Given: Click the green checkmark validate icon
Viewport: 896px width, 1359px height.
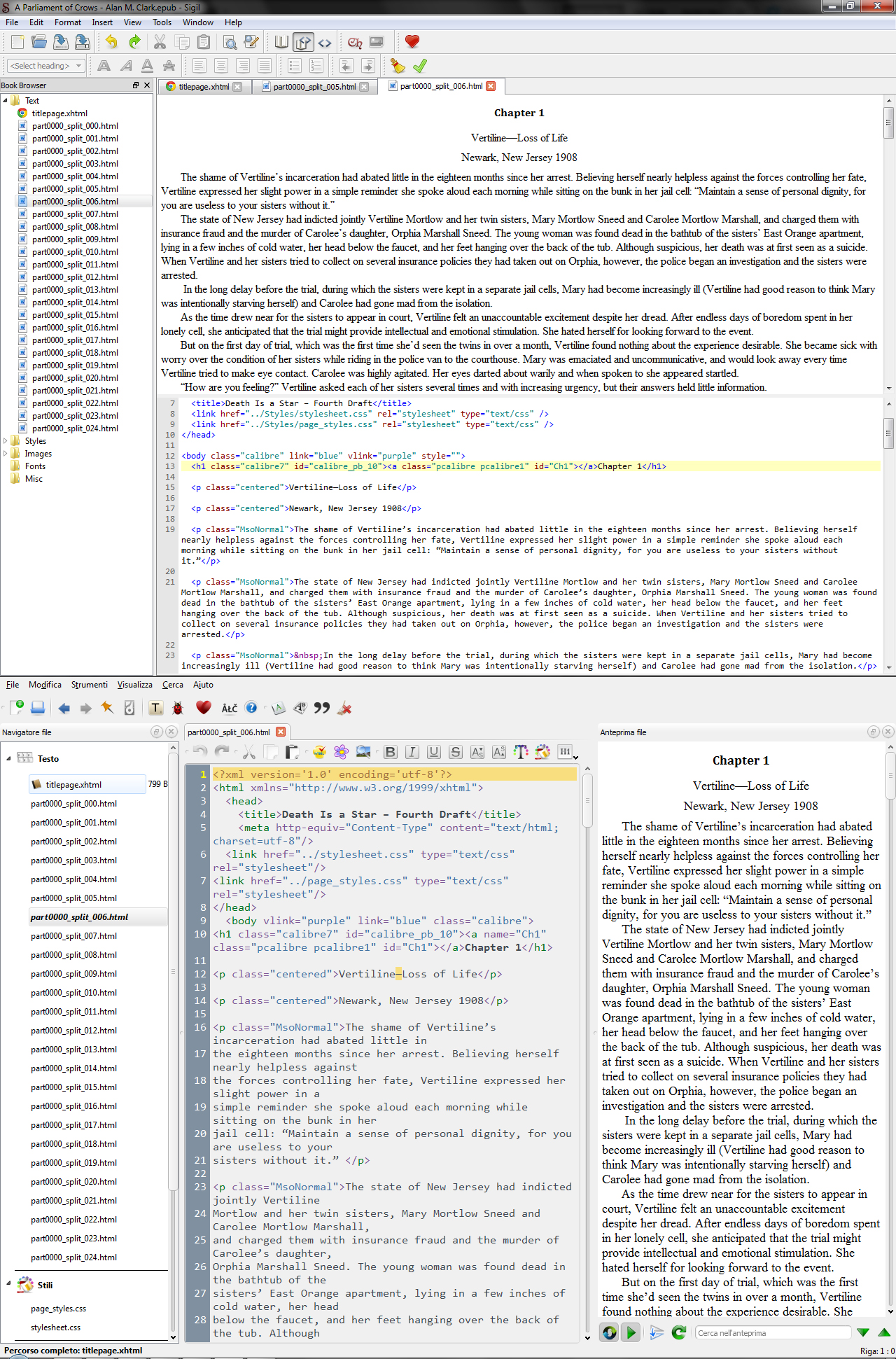Looking at the screenshot, I should (x=420, y=67).
